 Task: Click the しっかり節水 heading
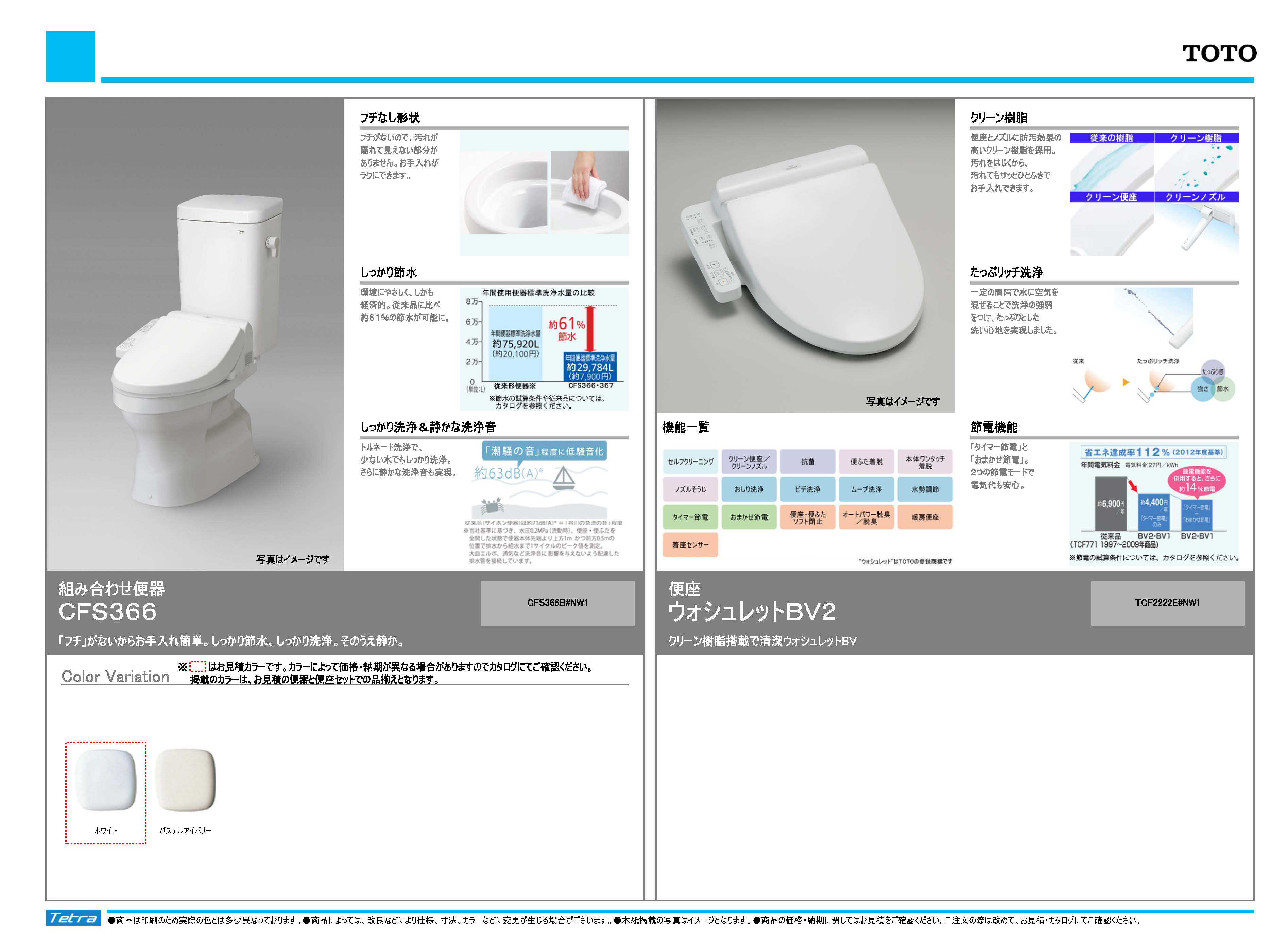(x=389, y=272)
